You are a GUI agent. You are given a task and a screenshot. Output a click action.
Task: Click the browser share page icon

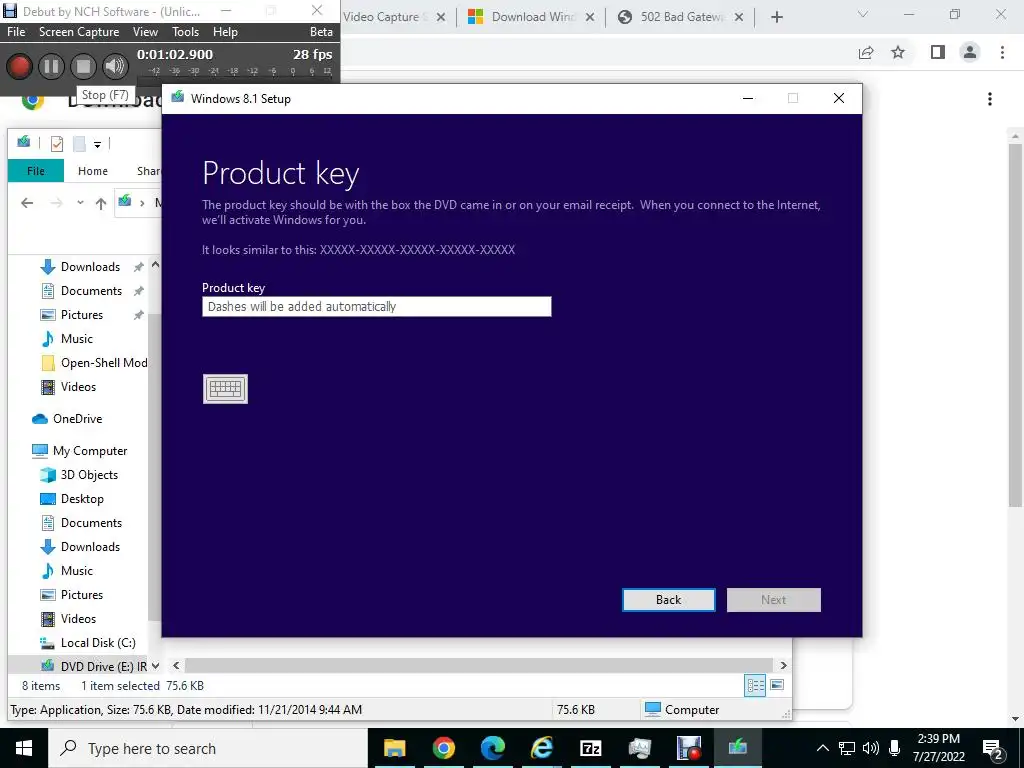866,52
